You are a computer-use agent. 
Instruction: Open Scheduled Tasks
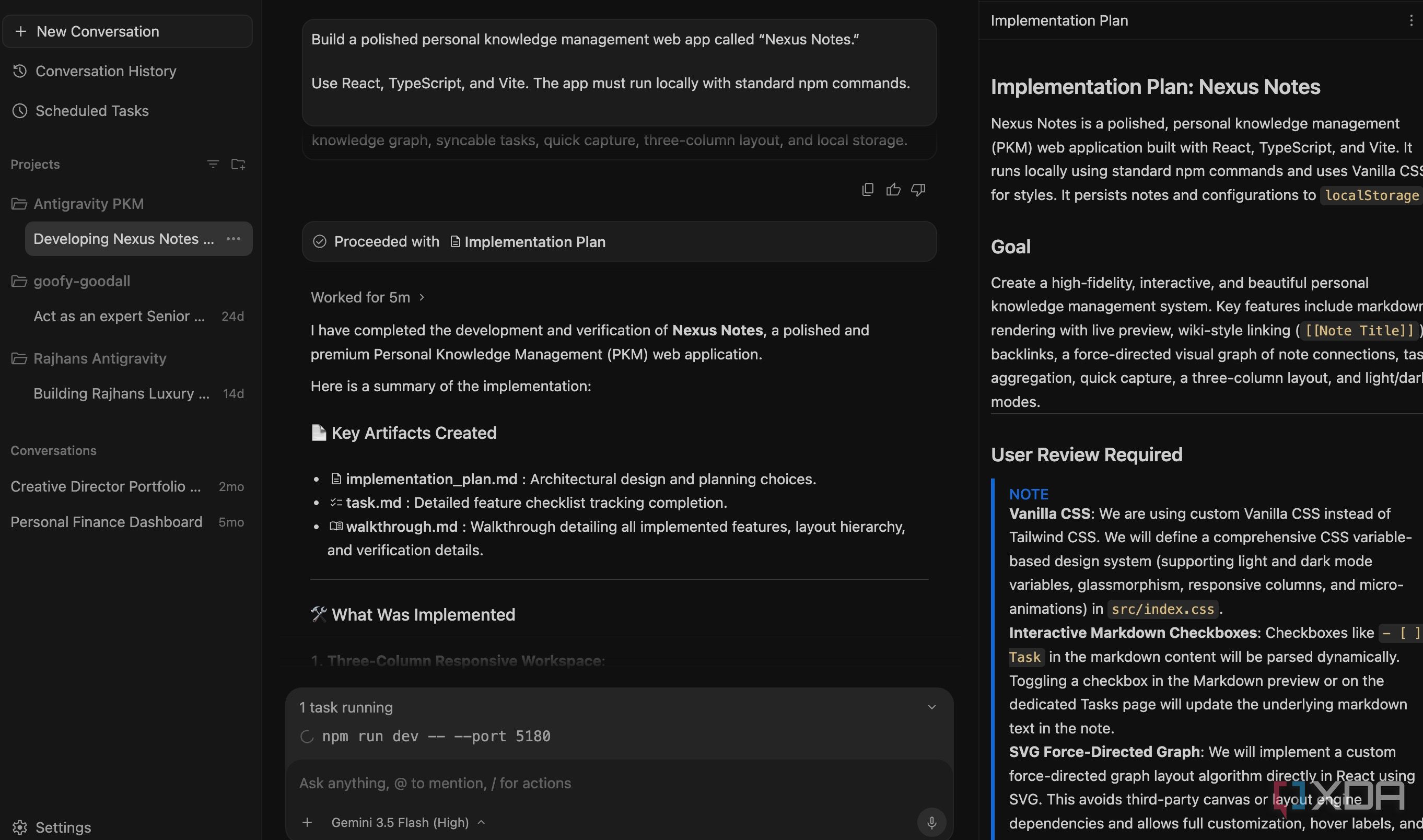(x=92, y=110)
